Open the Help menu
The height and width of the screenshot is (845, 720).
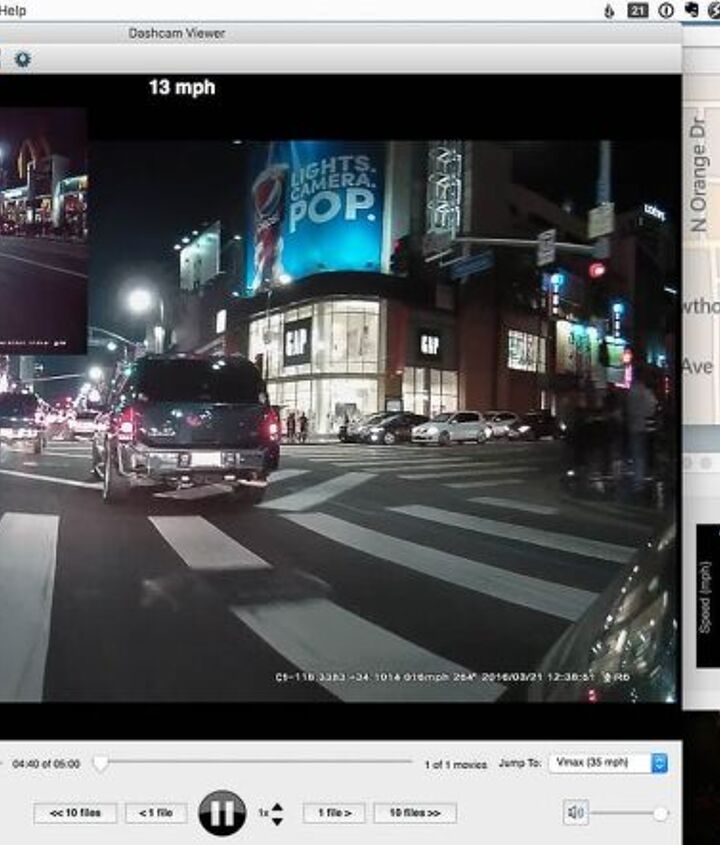coord(13,10)
